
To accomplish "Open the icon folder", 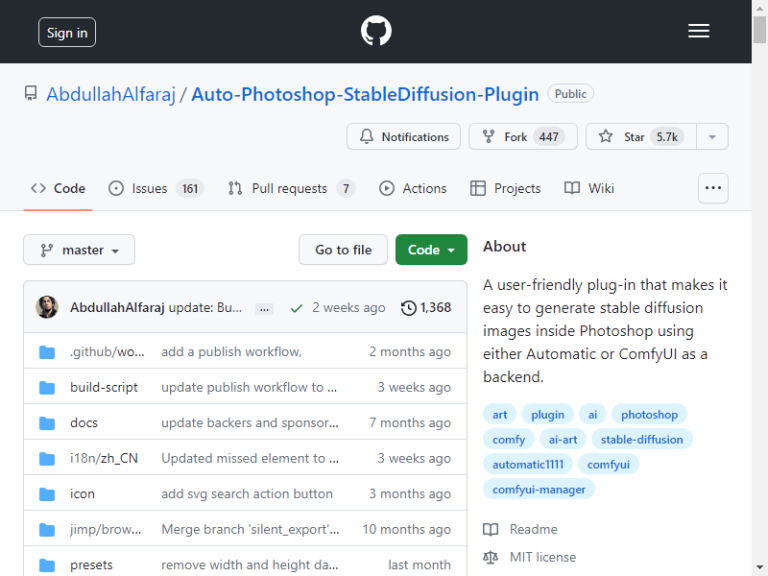I will (82, 494).
